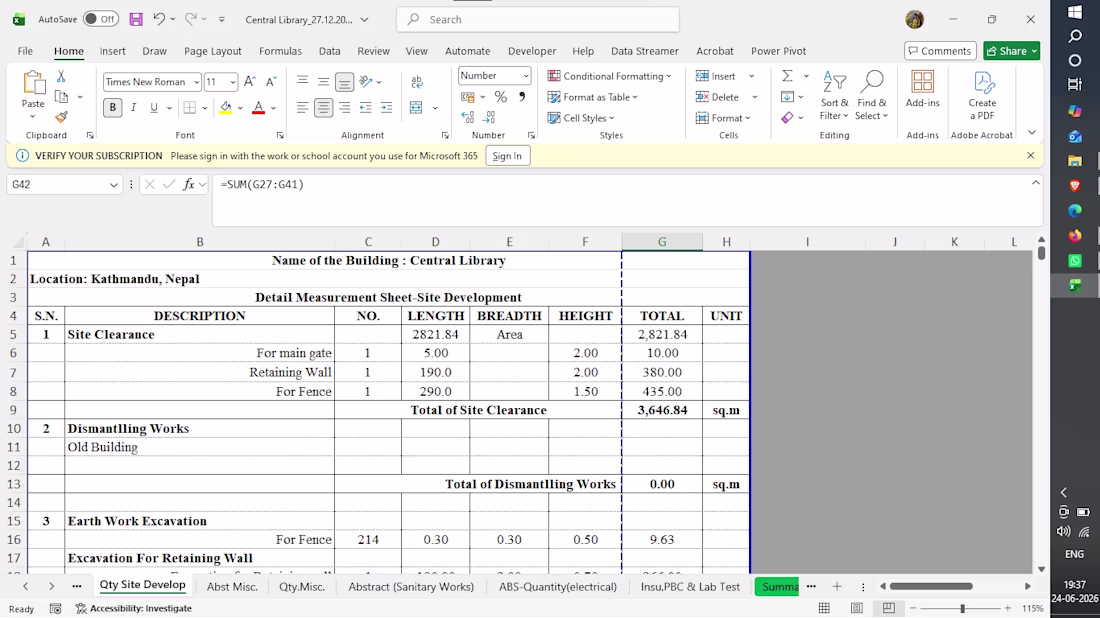Click the Insert Function fx icon
Image resolution: width=1100 pixels, height=618 pixels.
tap(188, 184)
